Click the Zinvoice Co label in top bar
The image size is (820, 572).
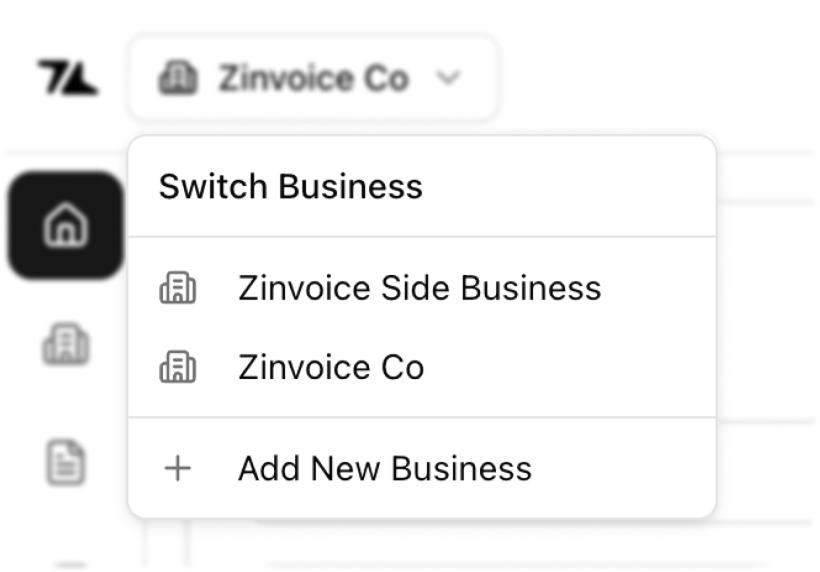(x=313, y=78)
